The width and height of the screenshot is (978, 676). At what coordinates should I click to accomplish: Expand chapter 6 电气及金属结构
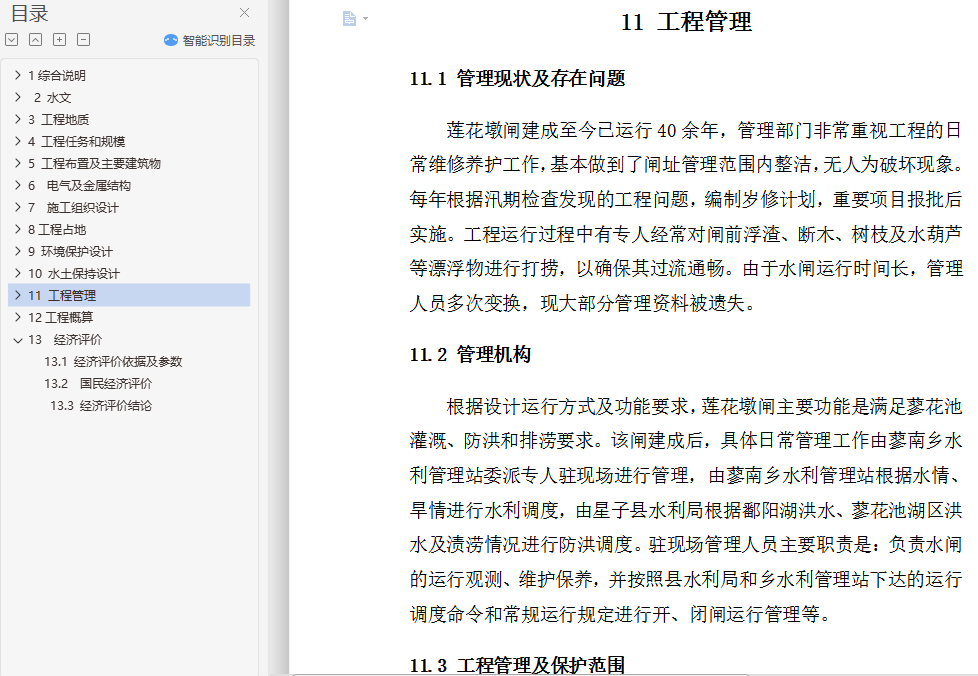tap(17, 185)
